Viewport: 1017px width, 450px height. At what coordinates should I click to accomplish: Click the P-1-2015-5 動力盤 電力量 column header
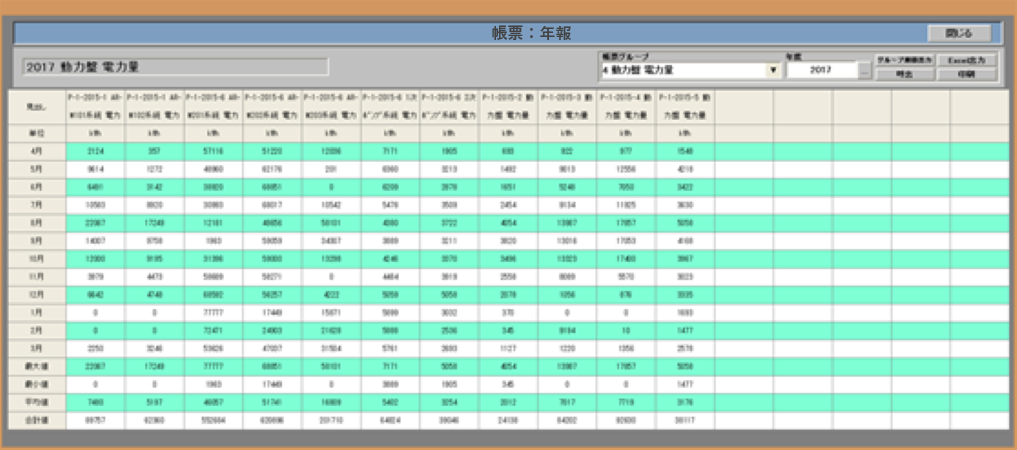click(x=686, y=107)
